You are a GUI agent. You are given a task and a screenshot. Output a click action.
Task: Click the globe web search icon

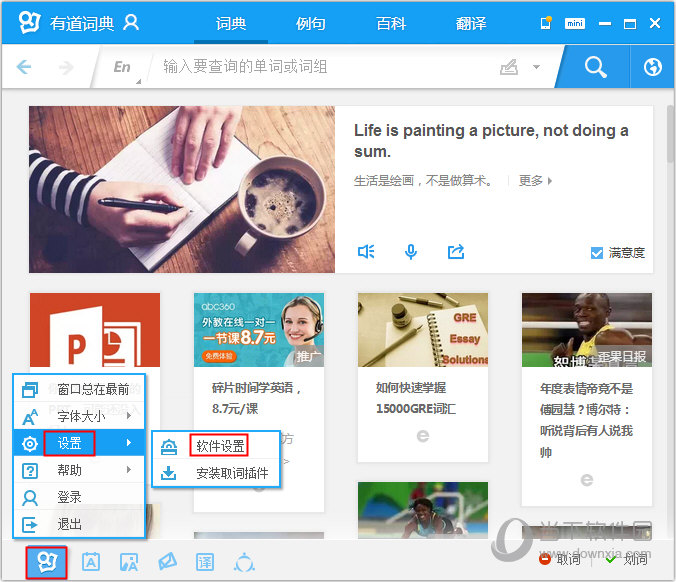pyautogui.click(x=653, y=67)
